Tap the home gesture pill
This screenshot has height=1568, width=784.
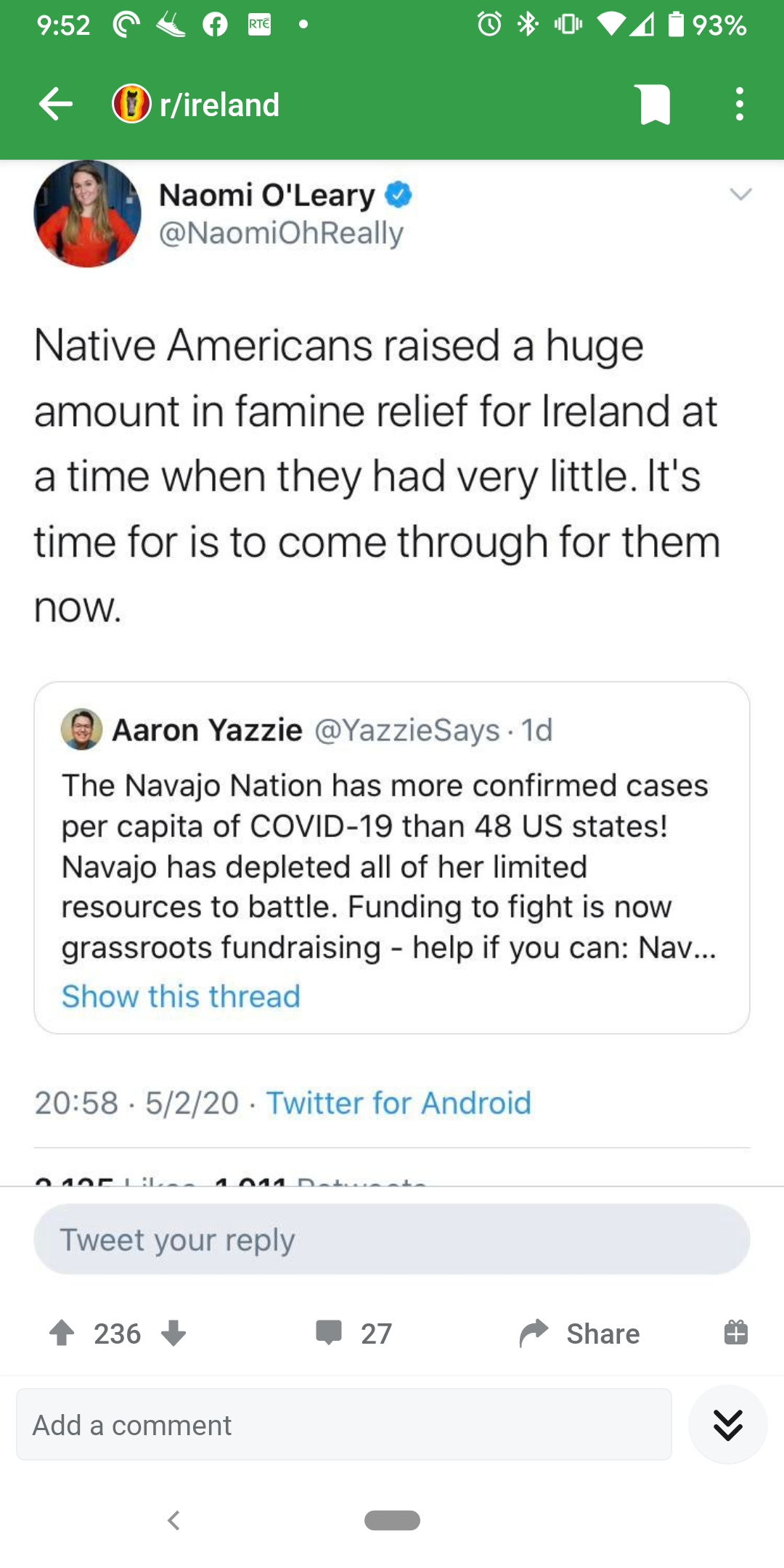[392, 1520]
